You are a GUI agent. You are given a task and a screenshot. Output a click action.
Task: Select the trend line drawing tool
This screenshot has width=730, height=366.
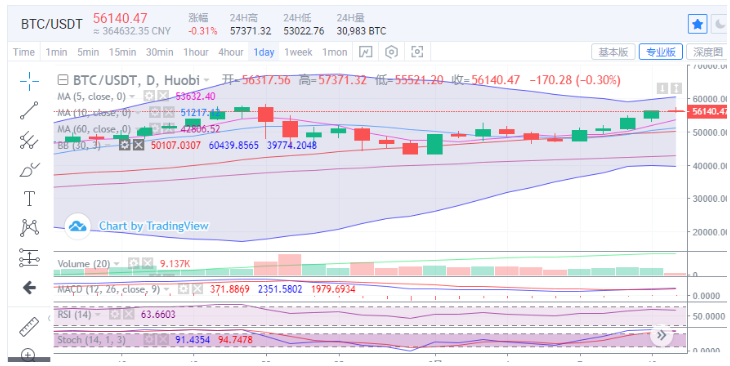click(29, 110)
